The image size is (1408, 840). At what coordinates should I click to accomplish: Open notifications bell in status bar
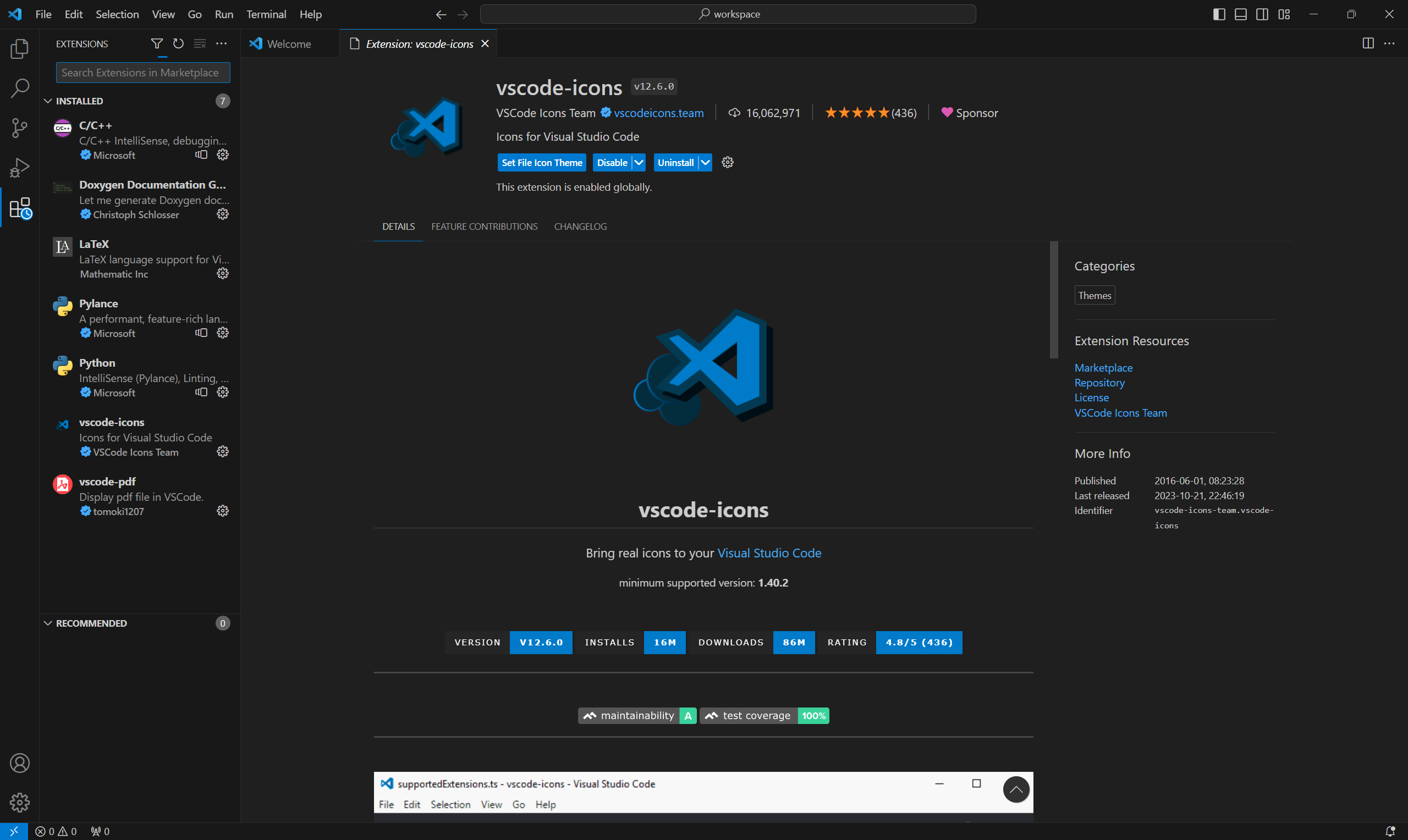[x=1390, y=831]
